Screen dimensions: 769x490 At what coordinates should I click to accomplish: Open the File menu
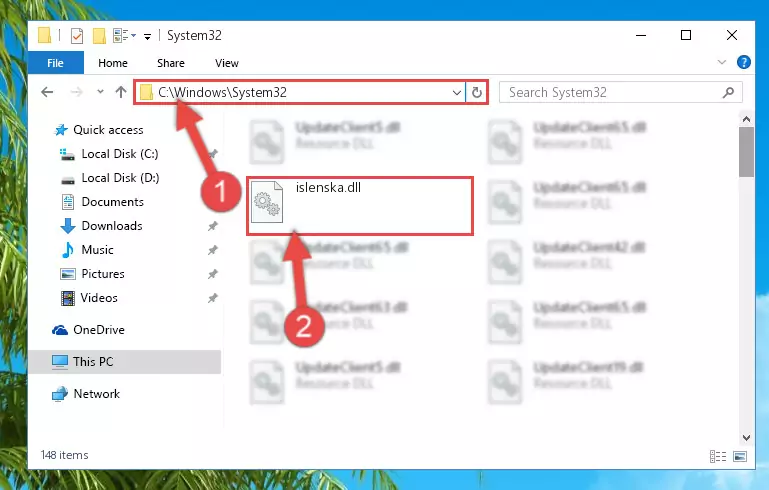coord(55,63)
